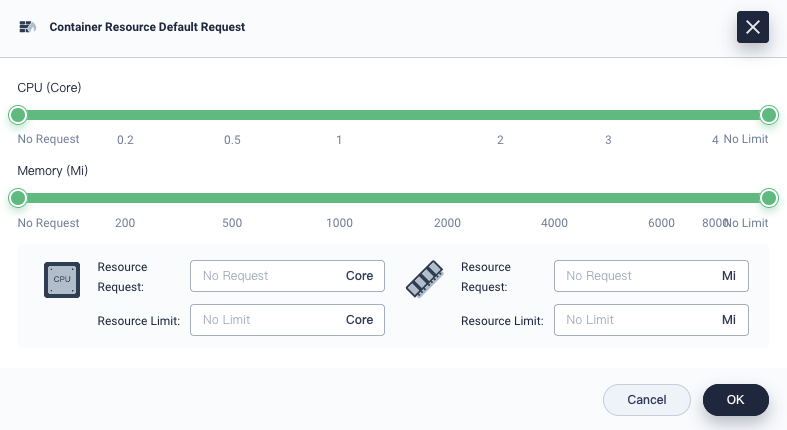
Task: Click the CPU chip icon
Action: click(62, 279)
